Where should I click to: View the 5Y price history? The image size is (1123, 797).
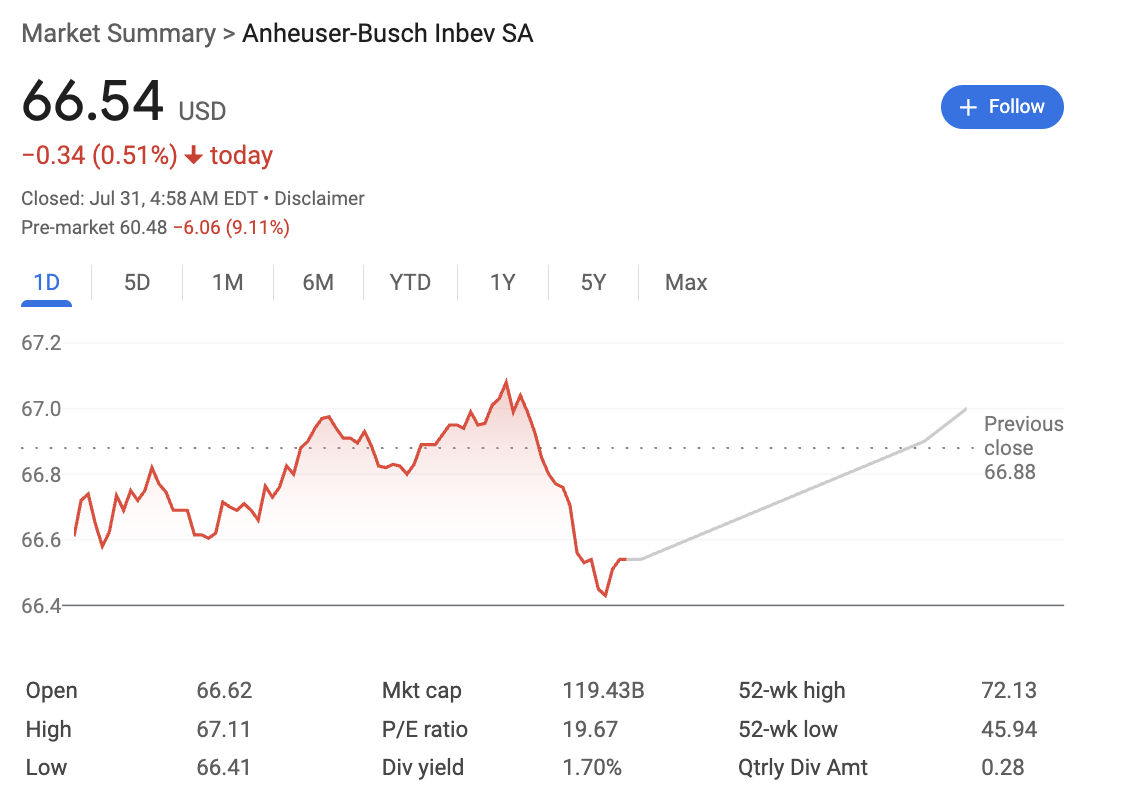click(592, 283)
